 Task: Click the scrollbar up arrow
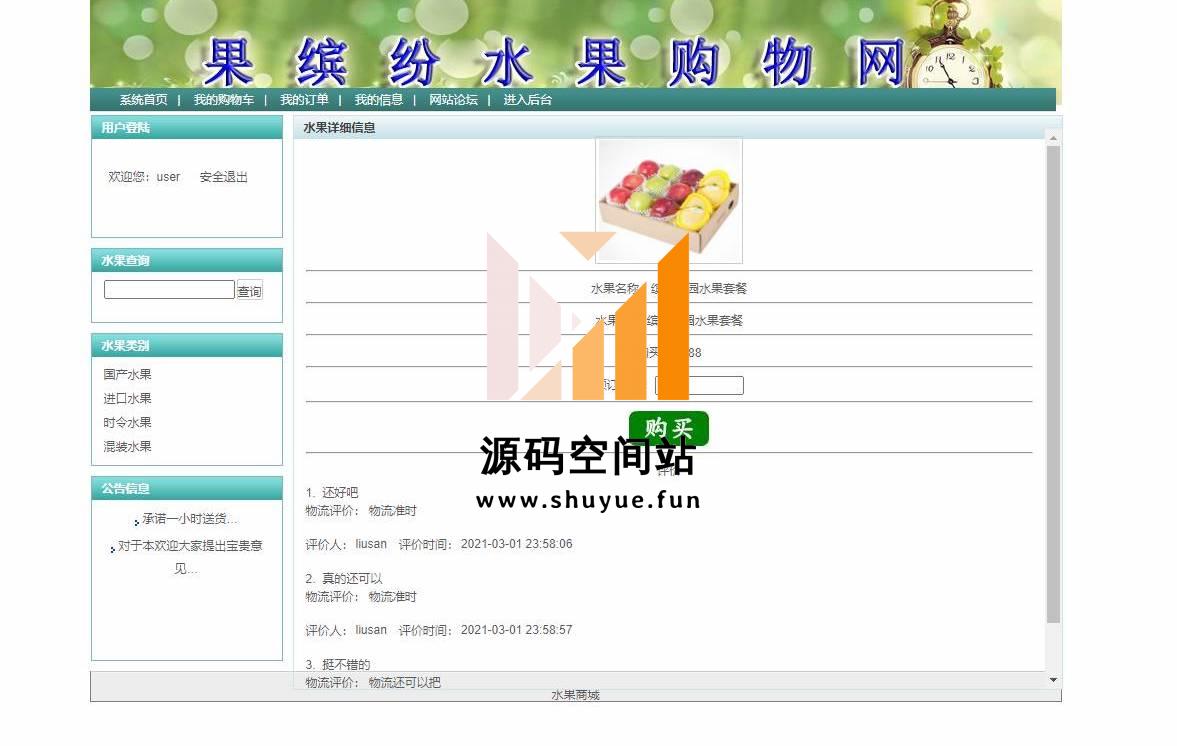tap(1053, 139)
